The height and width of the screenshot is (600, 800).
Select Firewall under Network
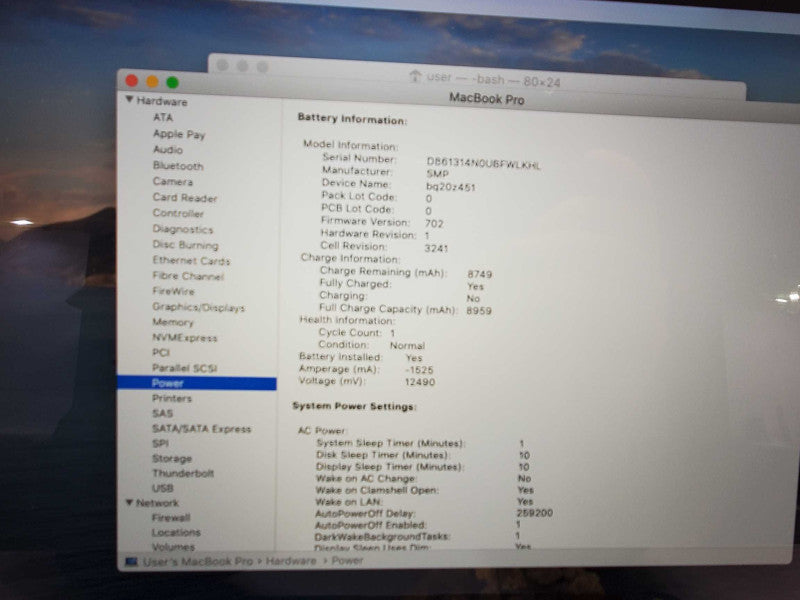(x=171, y=517)
